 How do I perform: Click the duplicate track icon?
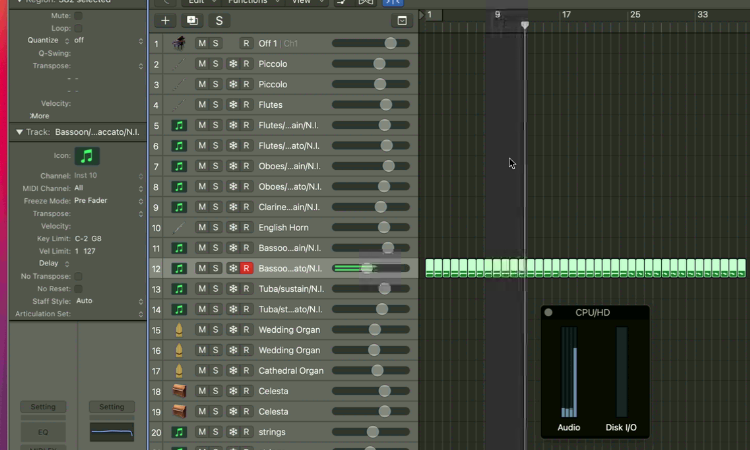(x=192, y=21)
